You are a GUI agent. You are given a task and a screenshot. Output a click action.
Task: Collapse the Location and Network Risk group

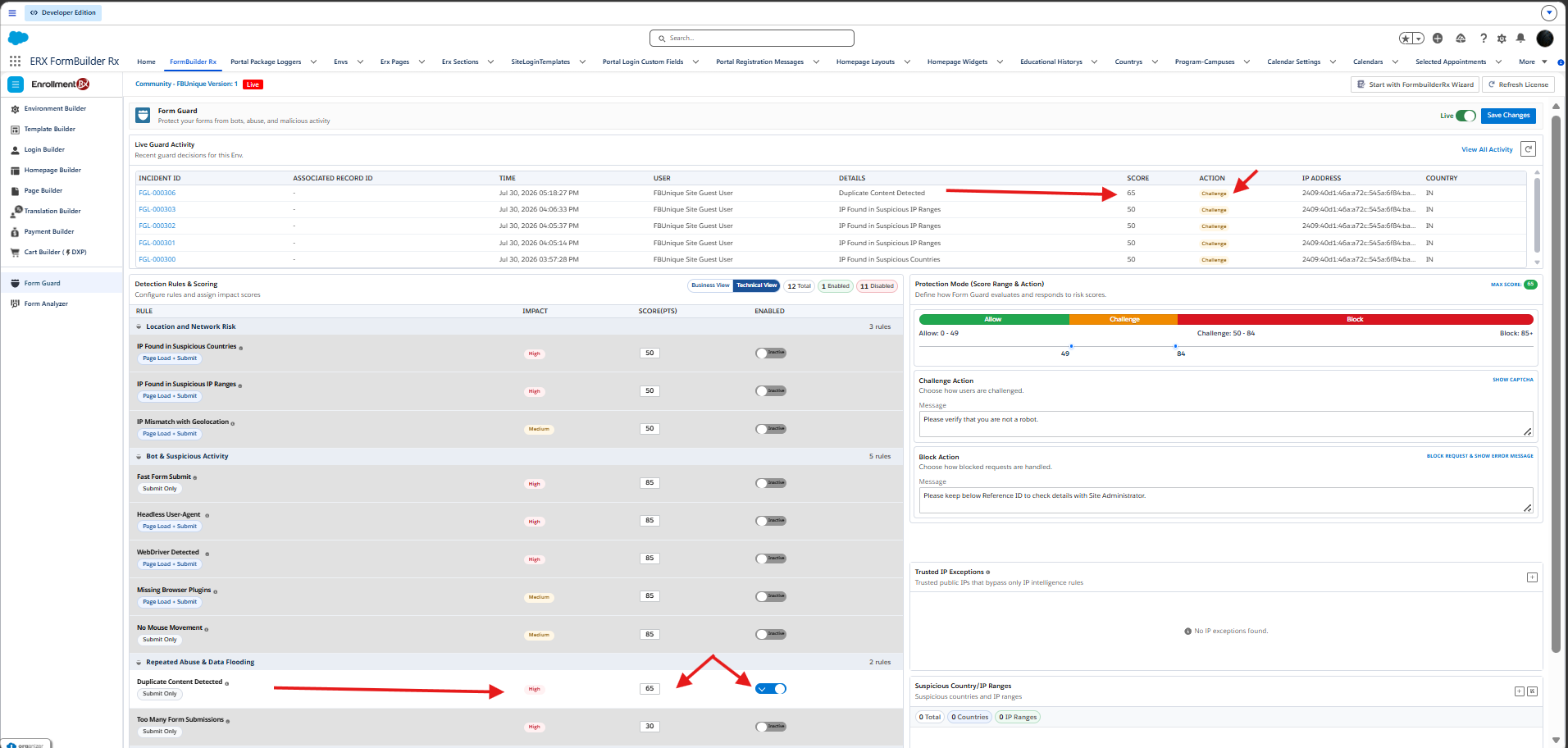(x=139, y=327)
